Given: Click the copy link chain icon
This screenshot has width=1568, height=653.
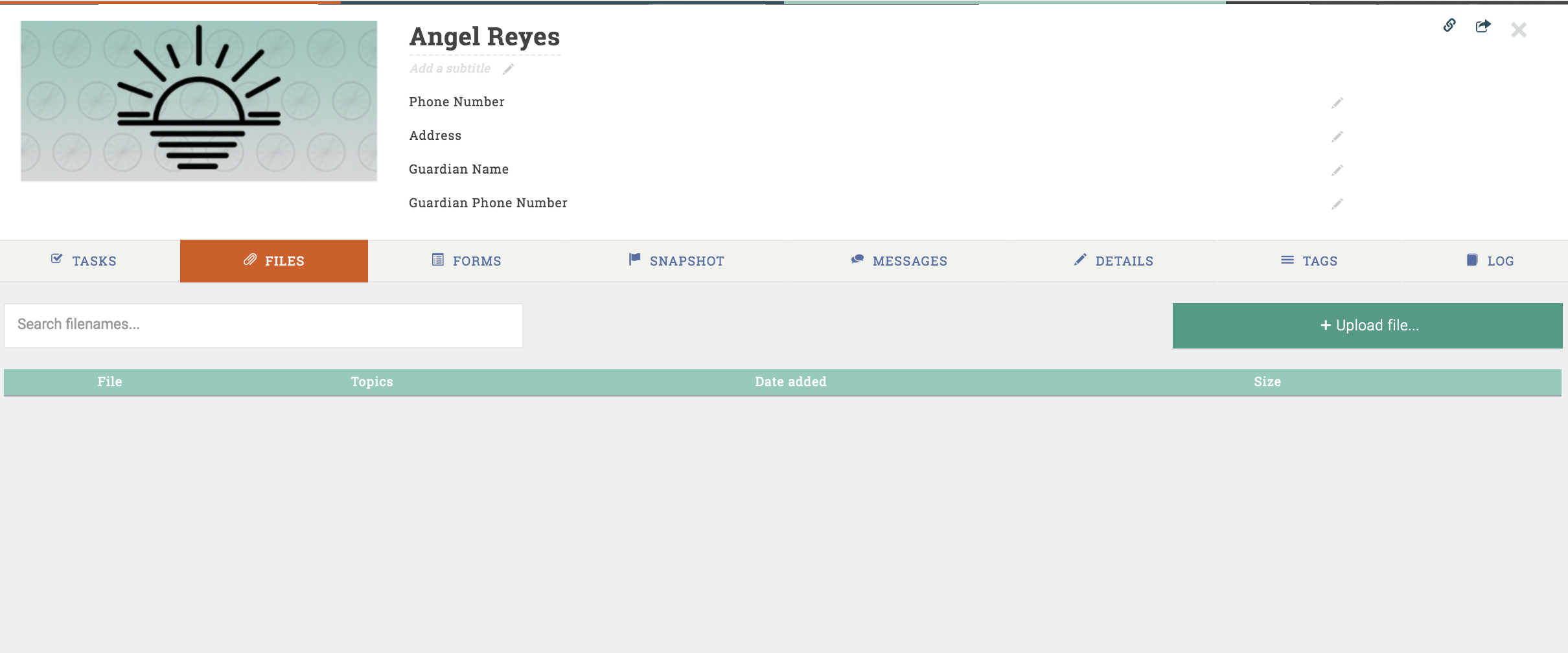Looking at the screenshot, I should [1449, 25].
